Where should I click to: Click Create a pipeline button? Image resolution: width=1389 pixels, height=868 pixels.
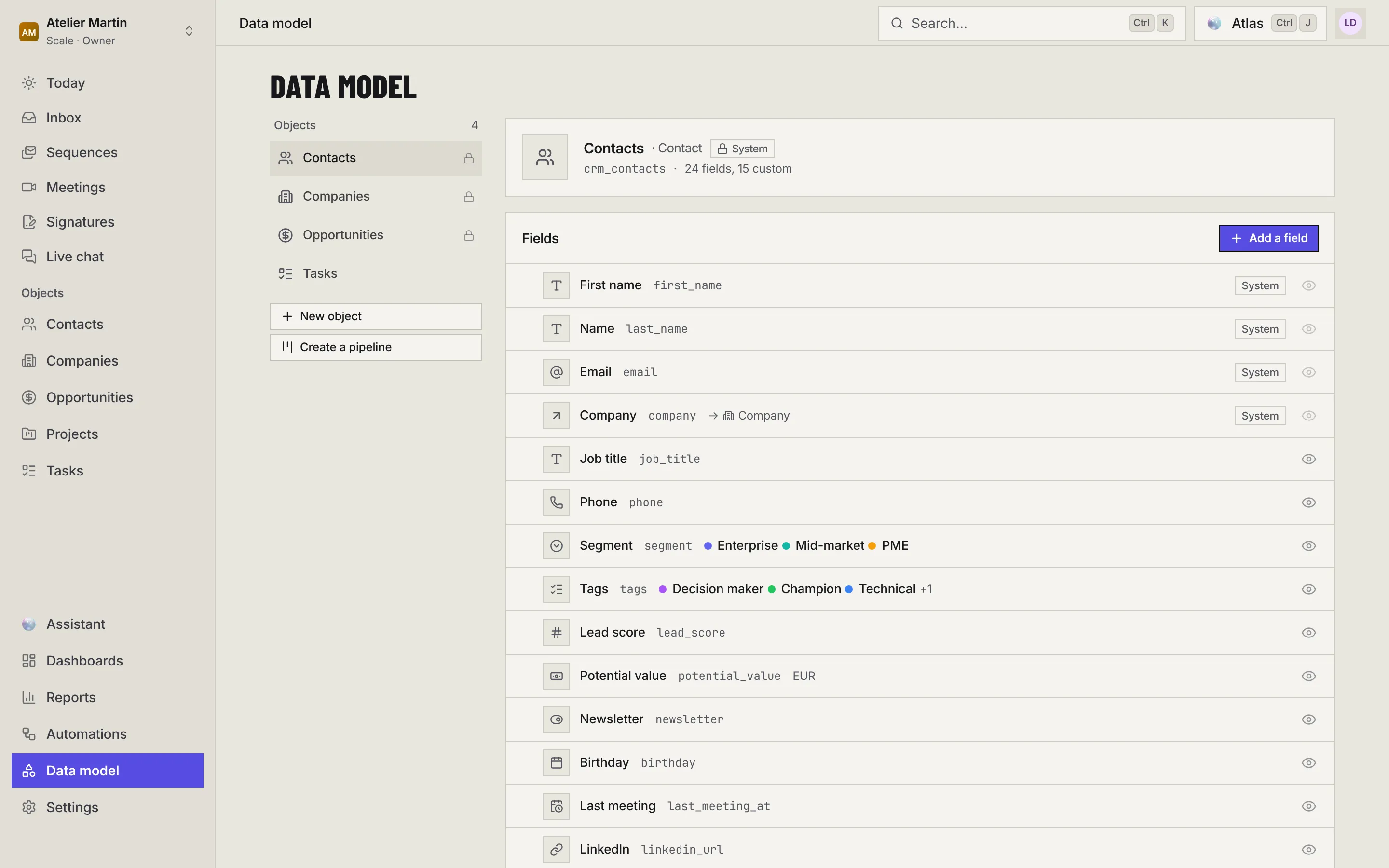[x=376, y=347]
